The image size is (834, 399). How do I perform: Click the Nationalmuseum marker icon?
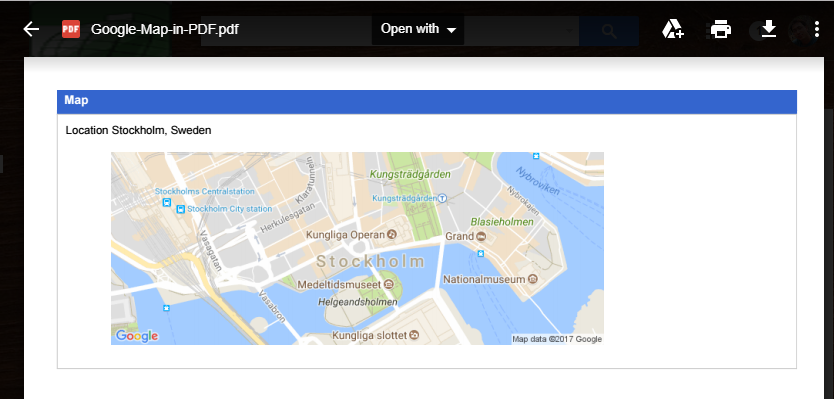[533, 279]
